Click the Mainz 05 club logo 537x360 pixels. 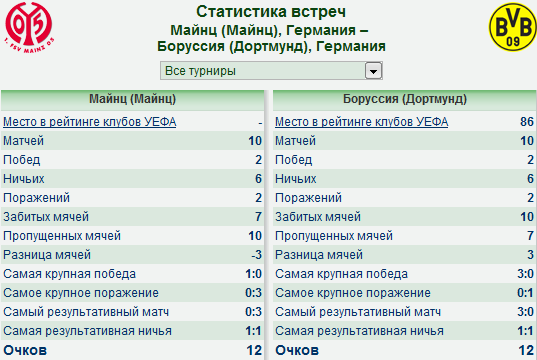pyautogui.click(x=29, y=27)
